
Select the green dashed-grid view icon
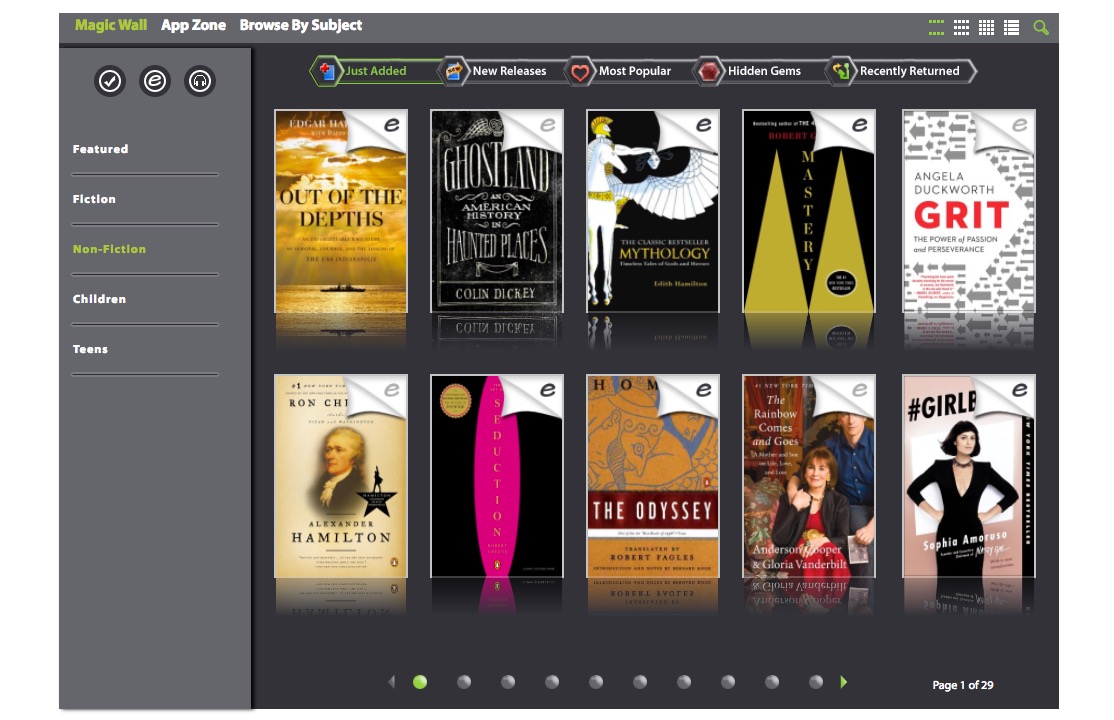click(936, 28)
